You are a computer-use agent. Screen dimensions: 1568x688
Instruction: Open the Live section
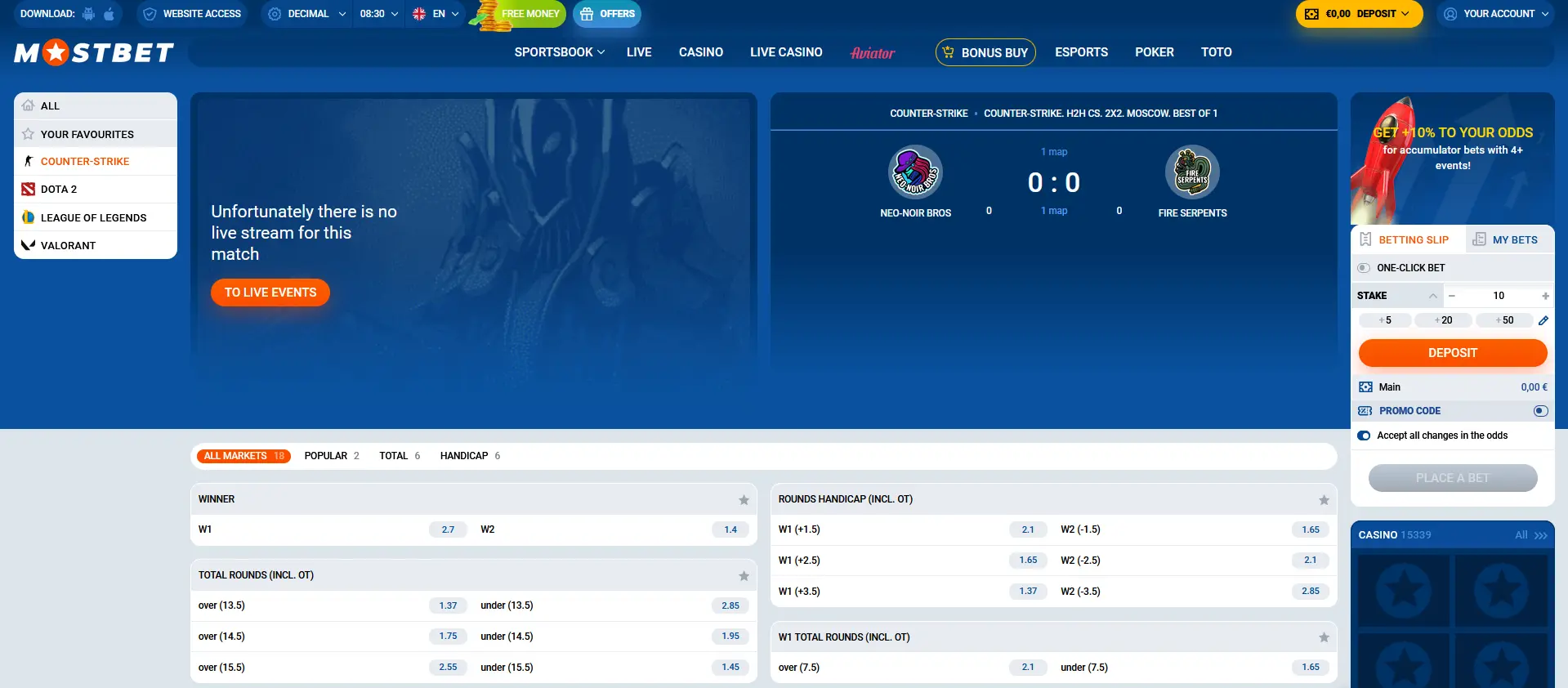(x=639, y=52)
